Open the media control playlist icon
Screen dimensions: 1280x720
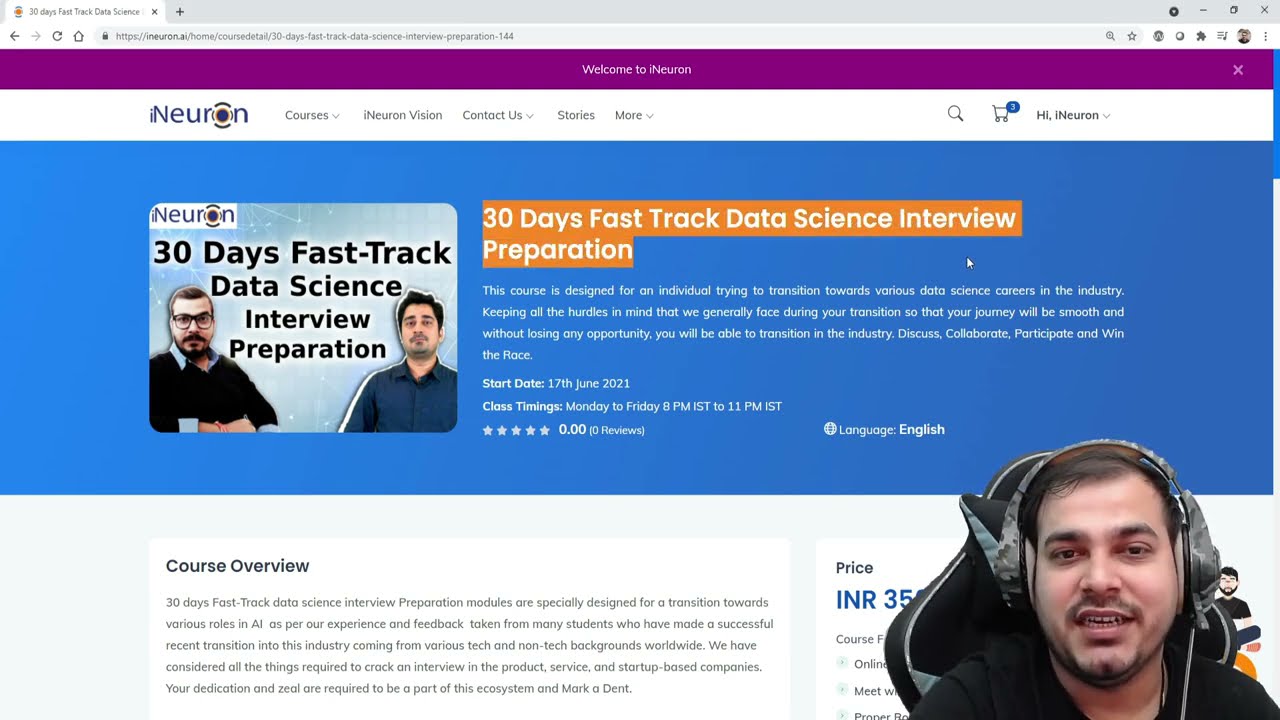click(x=1222, y=36)
